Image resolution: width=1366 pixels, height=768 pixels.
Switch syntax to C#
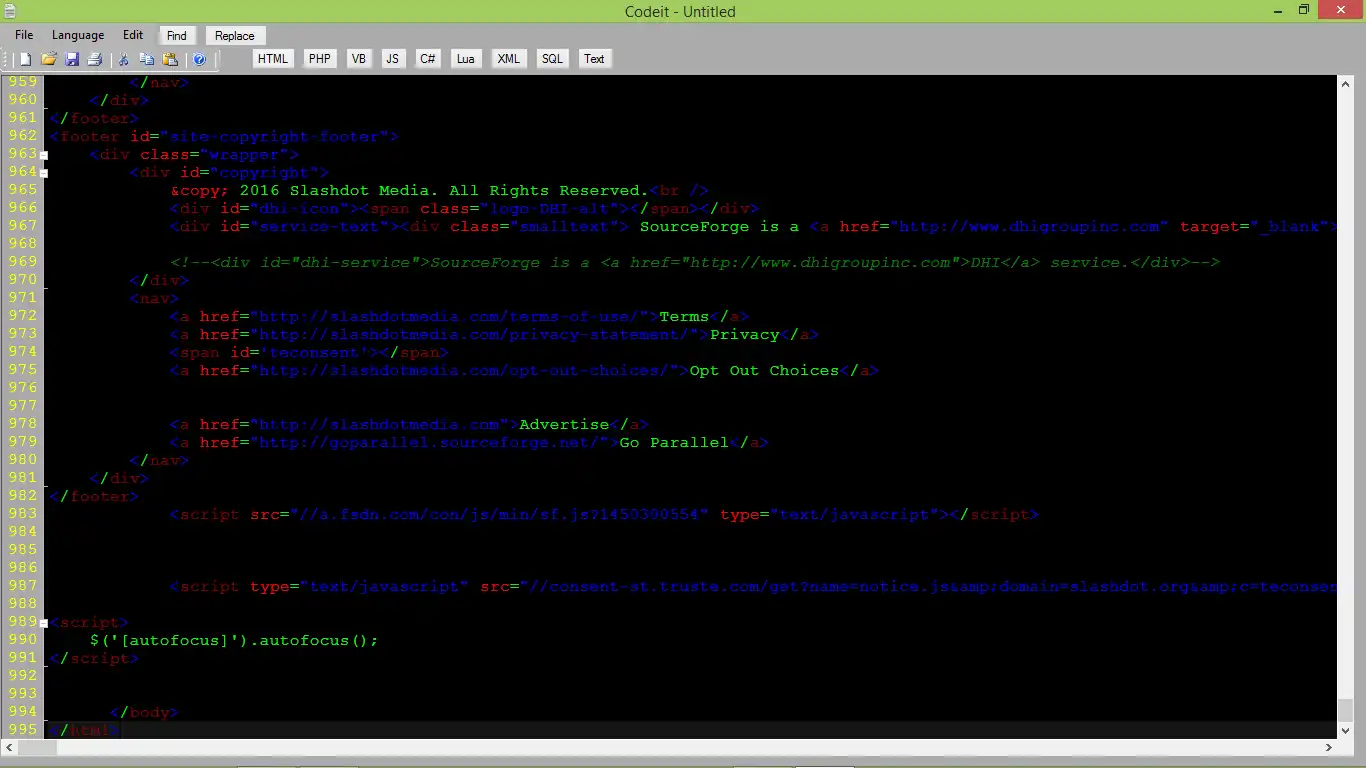(x=427, y=59)
